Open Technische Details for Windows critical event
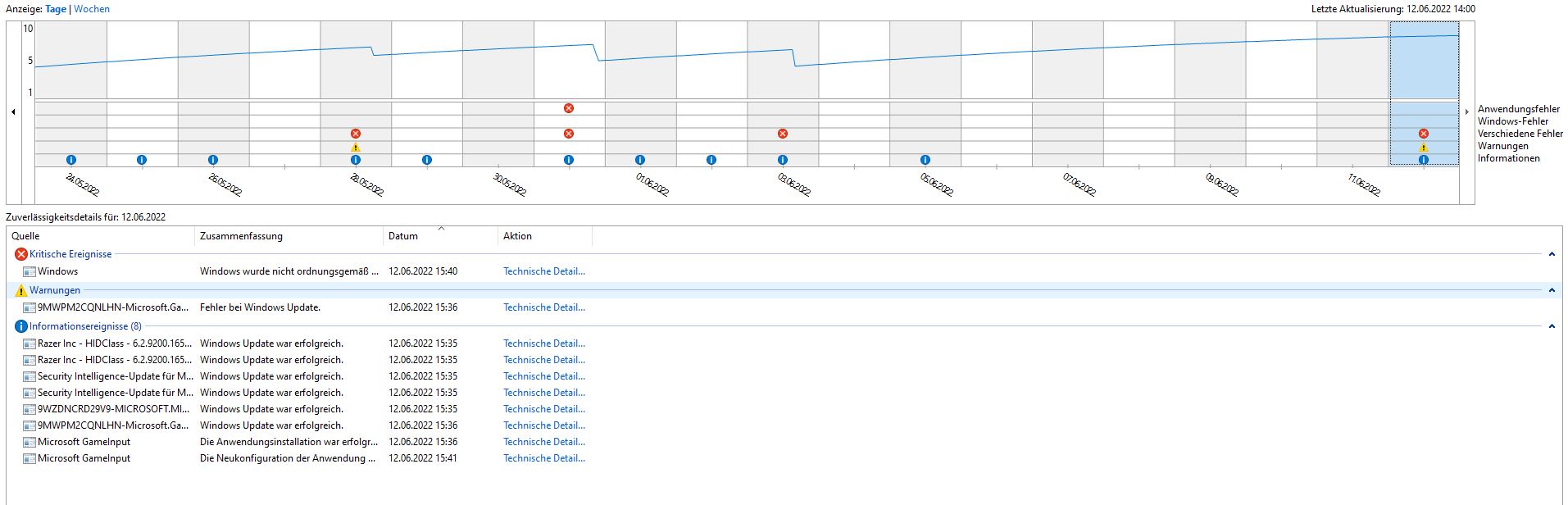The width and height of the screenshot is (1568, 505). coord(544,271)
